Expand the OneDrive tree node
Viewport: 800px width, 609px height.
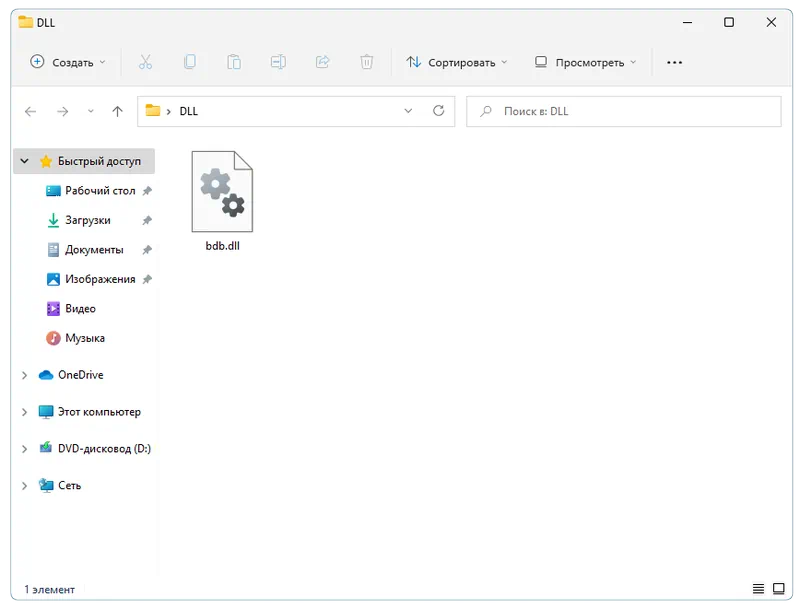coord(24,375)
